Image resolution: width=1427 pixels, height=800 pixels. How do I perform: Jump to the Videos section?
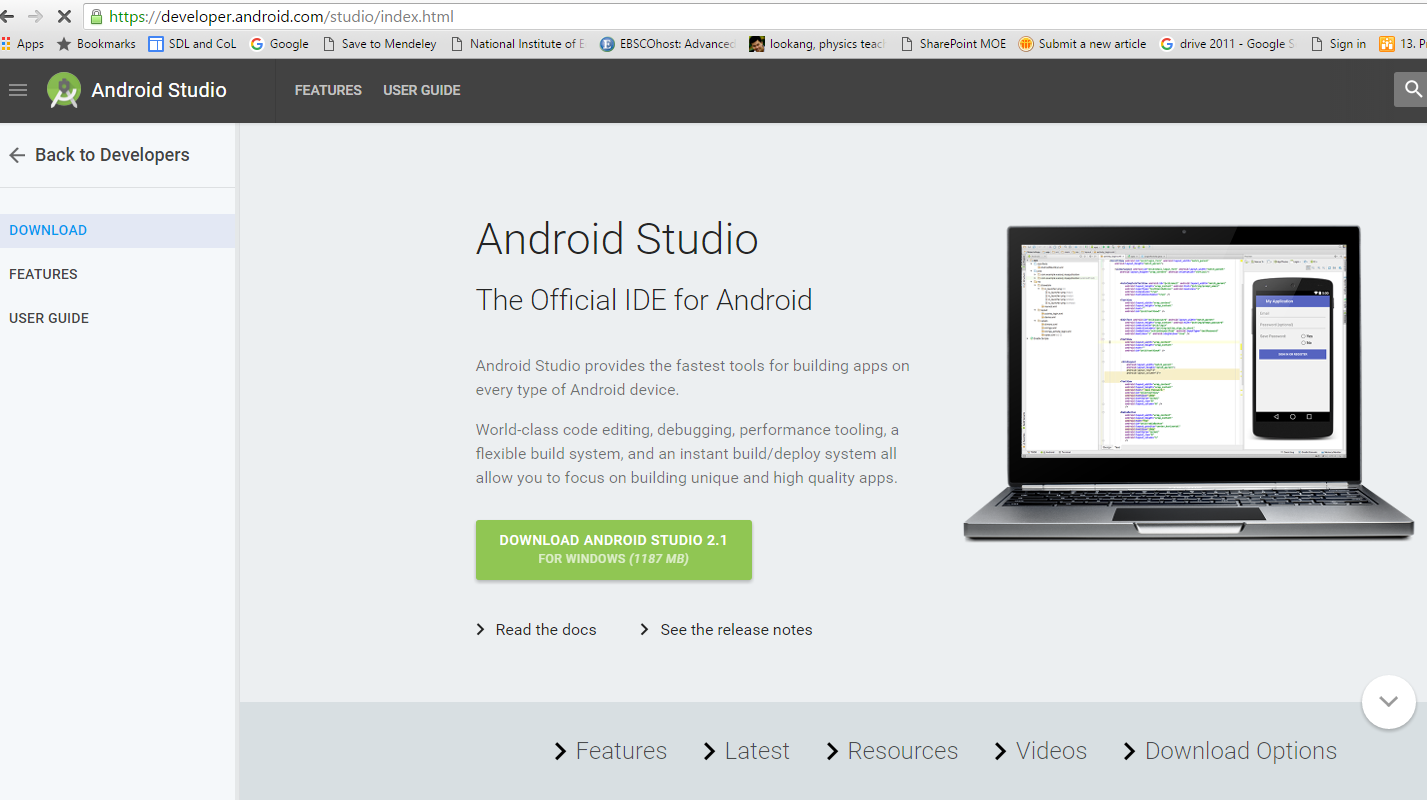(1040, 751)
